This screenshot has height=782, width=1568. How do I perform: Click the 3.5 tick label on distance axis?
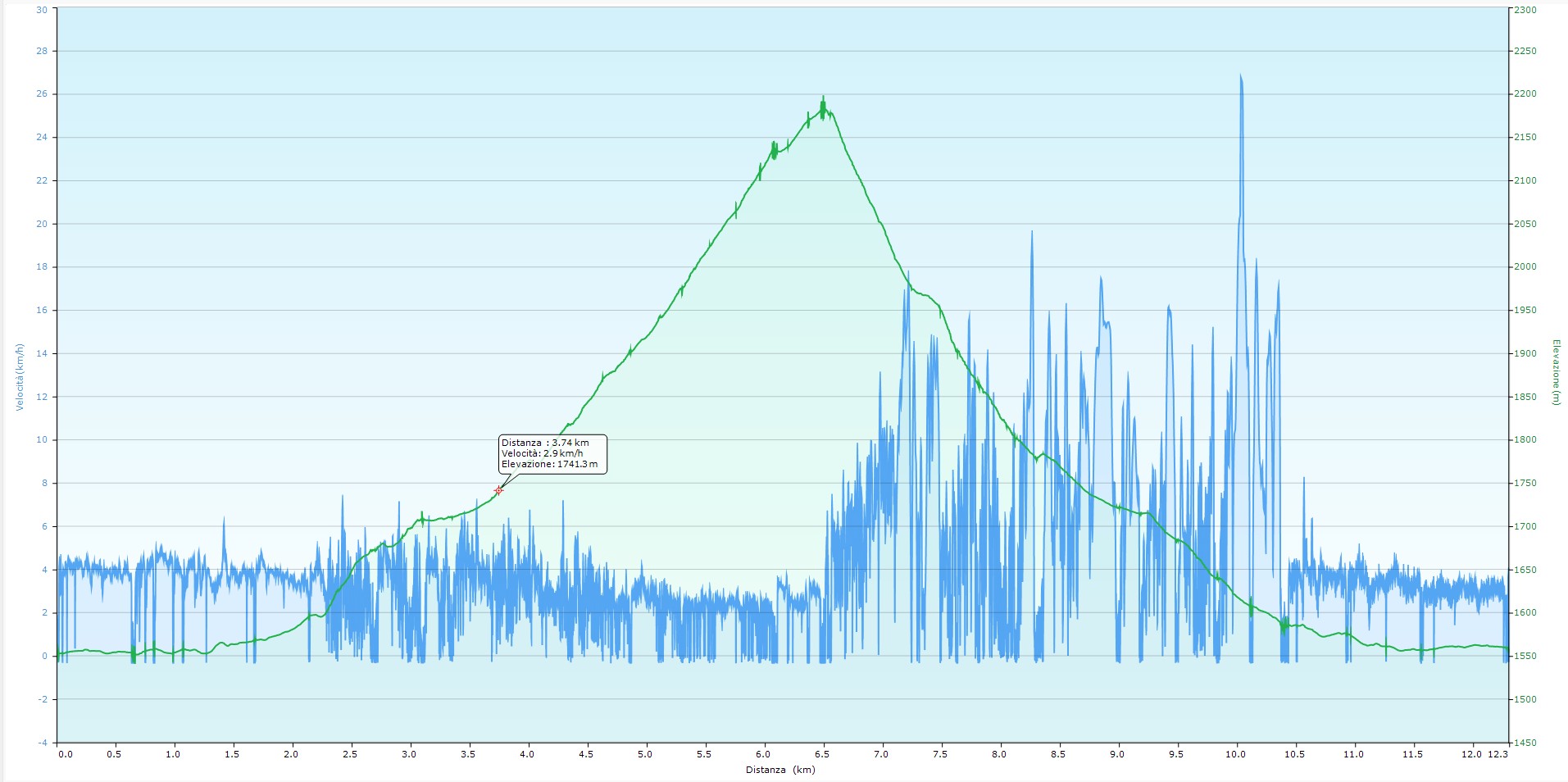[468, 754]
